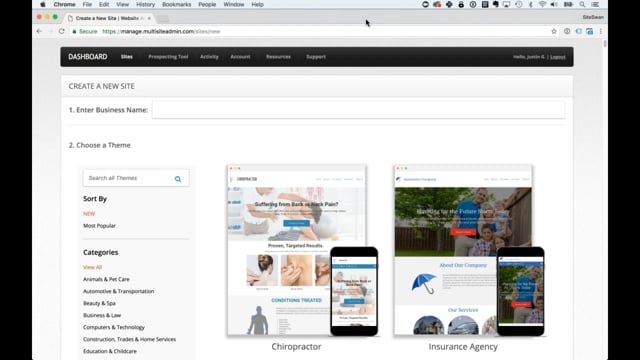Viewport: 640px width, 360px height.
Task: Open Chrome's three-dot menu
Action: (x=601, y=31)
